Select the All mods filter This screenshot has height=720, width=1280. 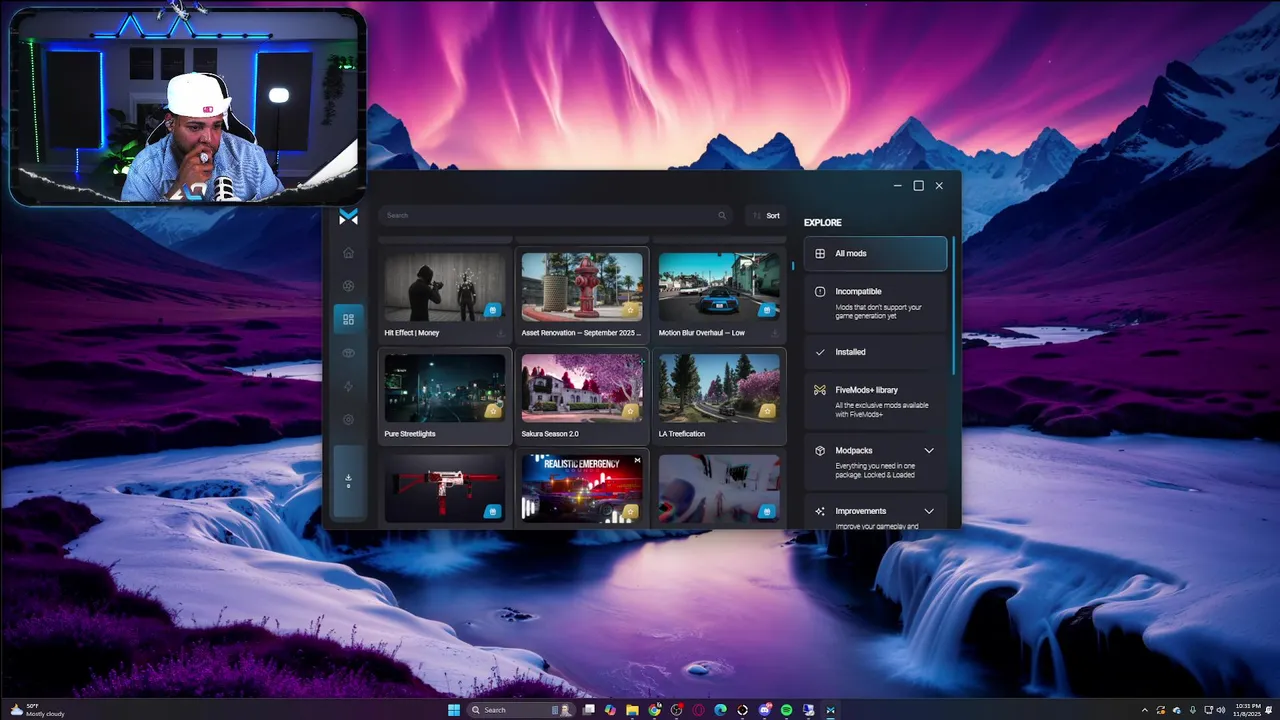(875, 254)
